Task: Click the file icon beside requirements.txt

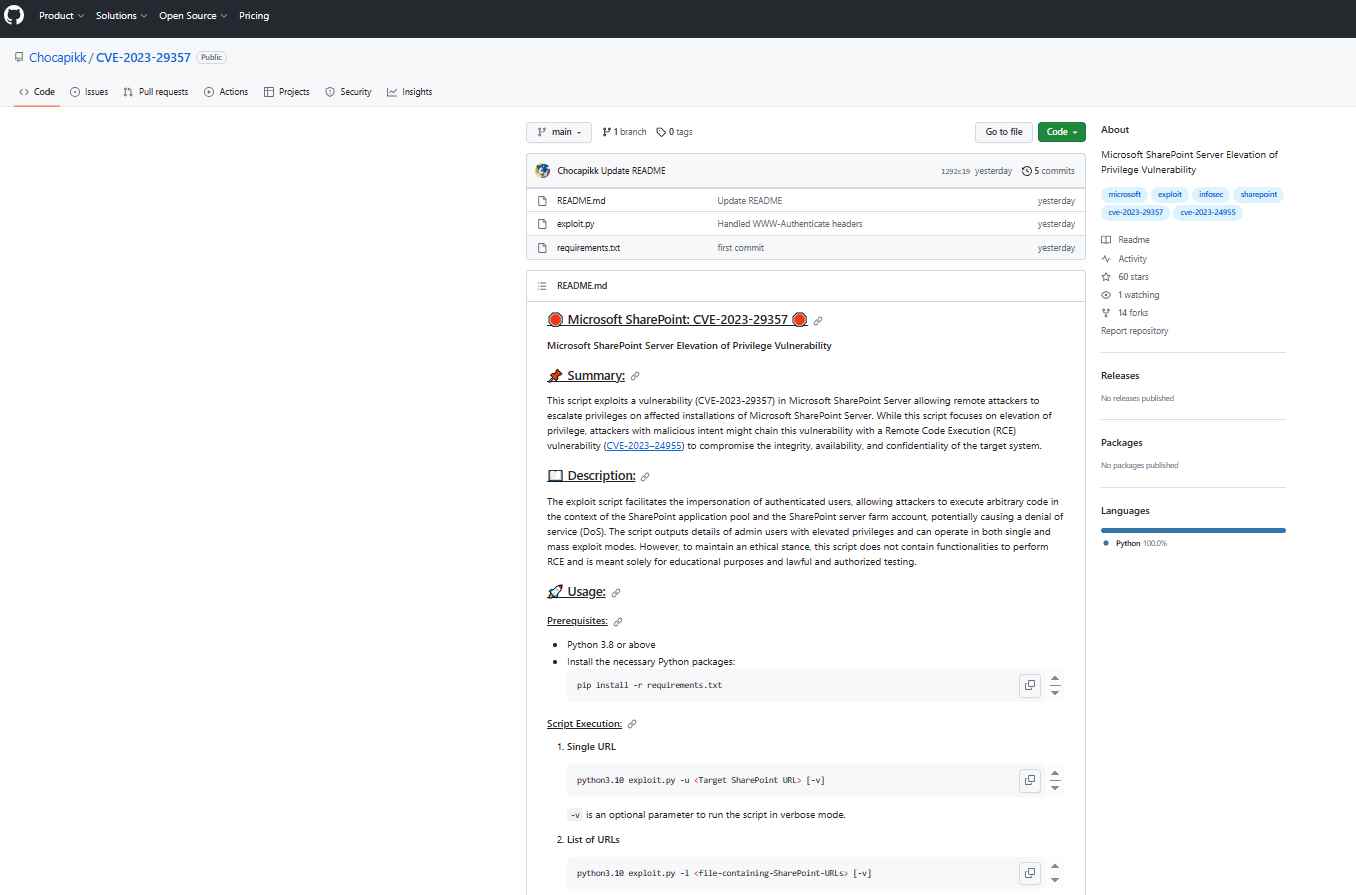Action: pos(542,248)
